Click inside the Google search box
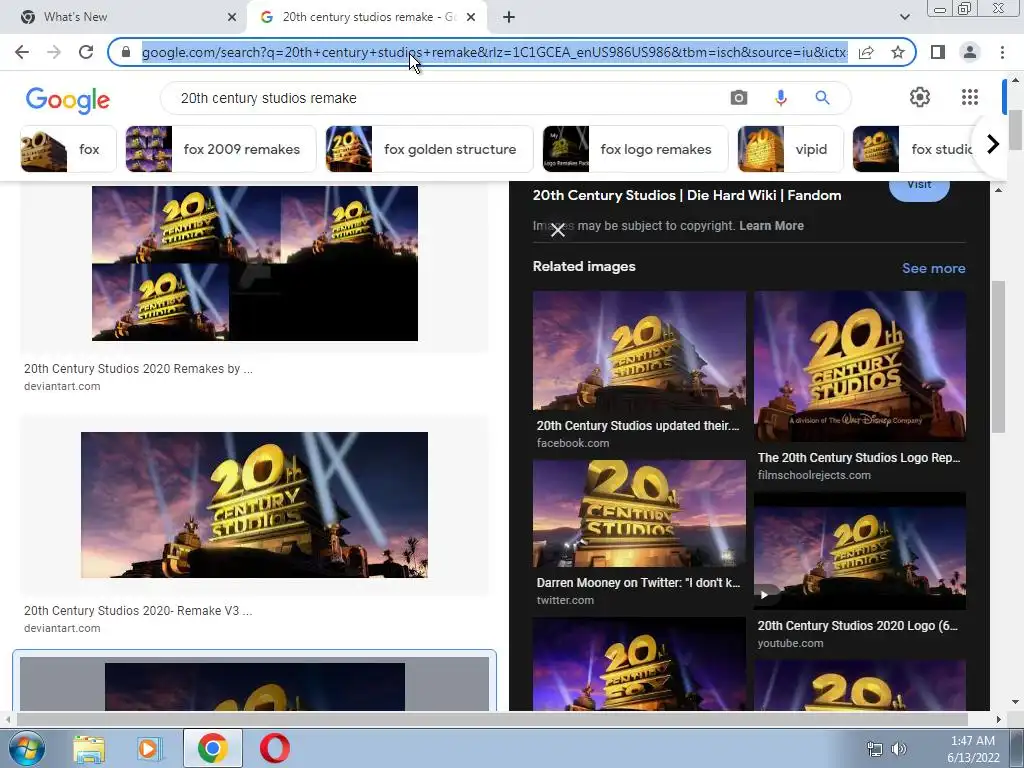 (x=451, y=98)
